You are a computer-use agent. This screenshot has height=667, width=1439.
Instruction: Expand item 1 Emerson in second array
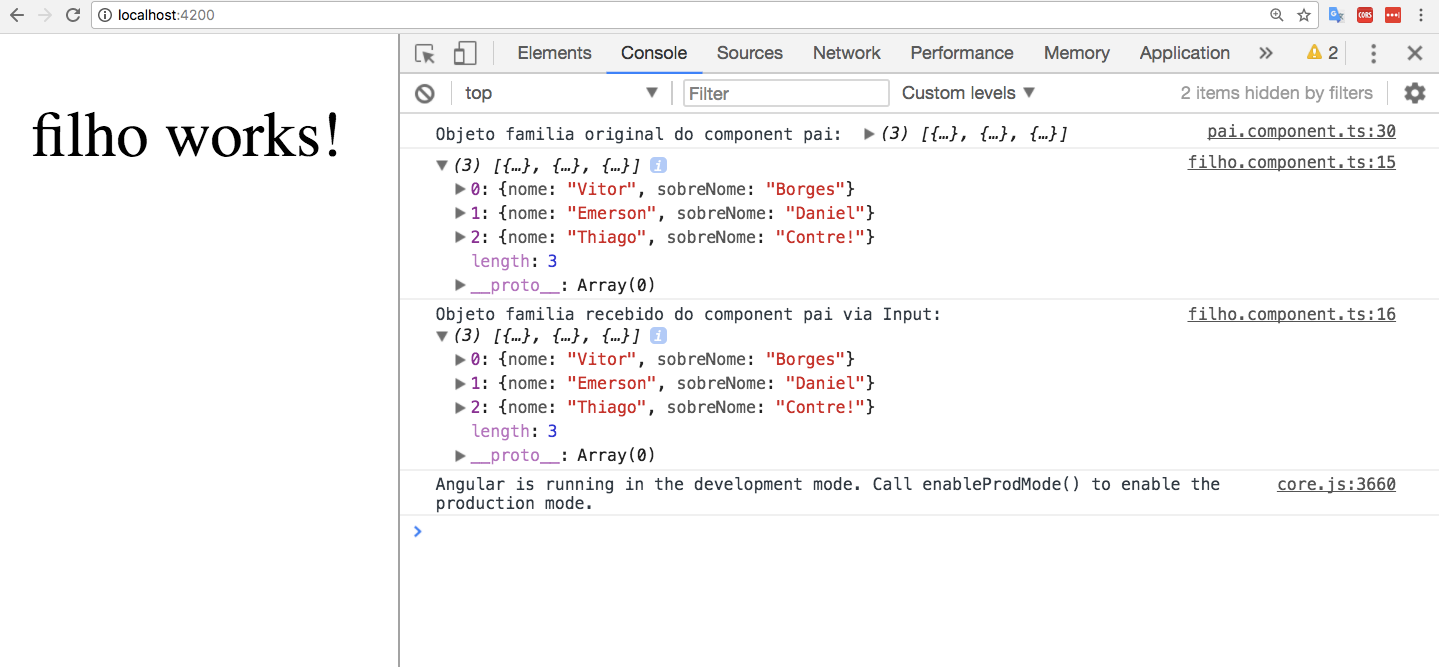coord(461,383)
